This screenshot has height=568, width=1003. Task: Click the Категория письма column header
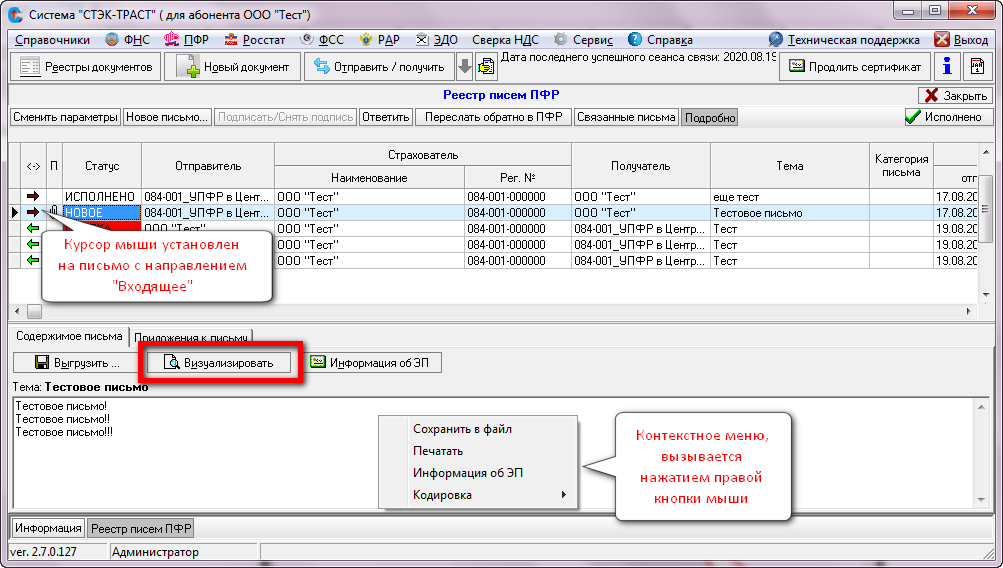(901, 166)
